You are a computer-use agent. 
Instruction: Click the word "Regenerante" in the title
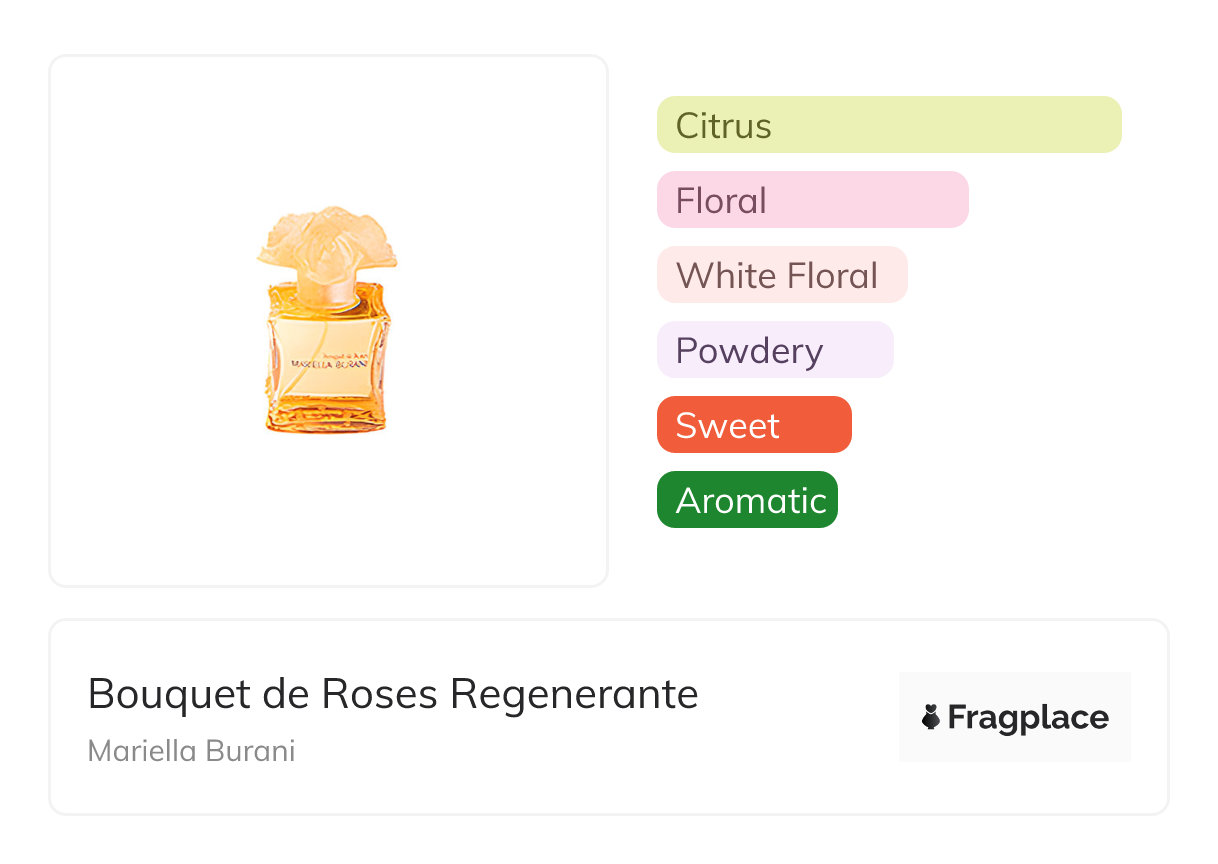pyautogui.click(x=574, y=694)
